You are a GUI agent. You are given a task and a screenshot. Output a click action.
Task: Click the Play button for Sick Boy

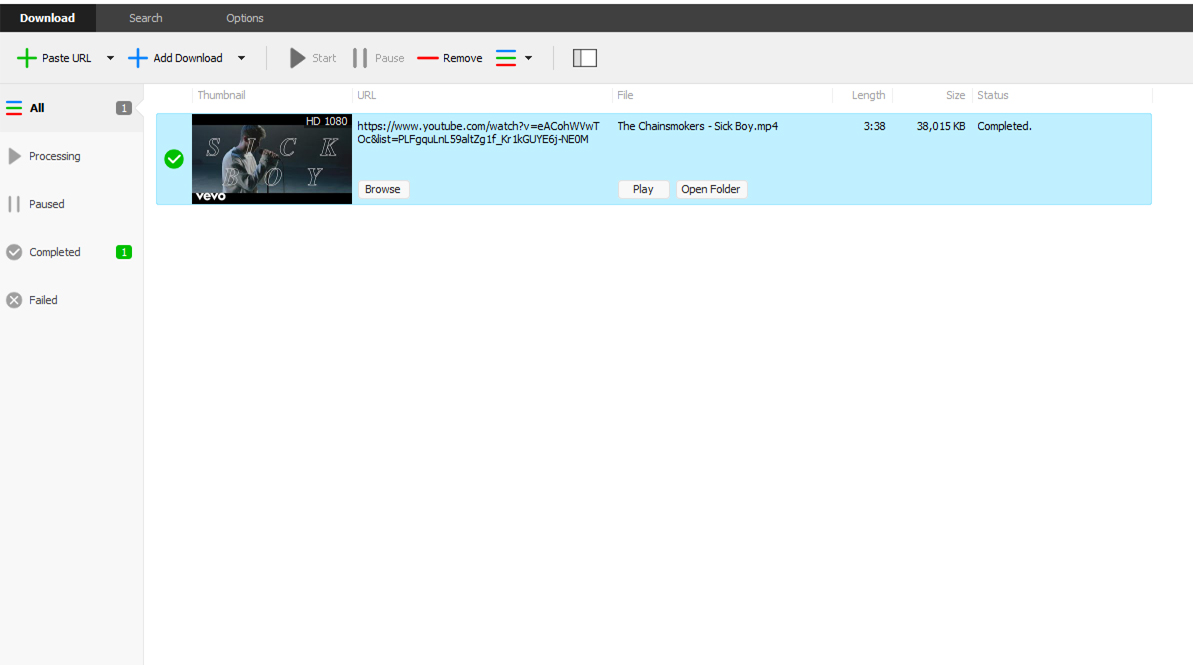[x=643, y=189]
